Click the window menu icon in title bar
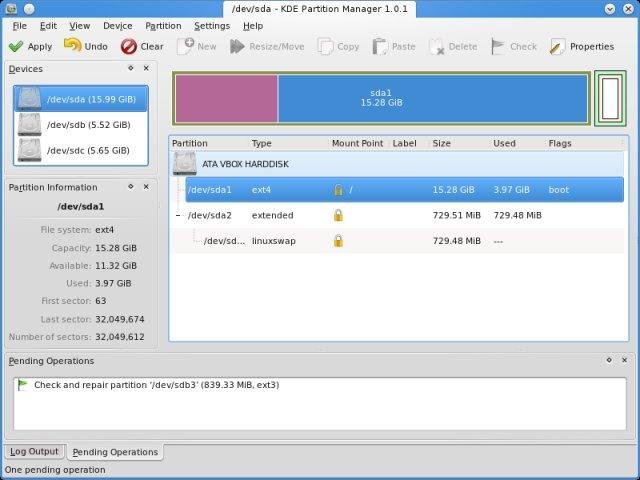The height and width of the screenshot is (480, 640). coord(11,8)
